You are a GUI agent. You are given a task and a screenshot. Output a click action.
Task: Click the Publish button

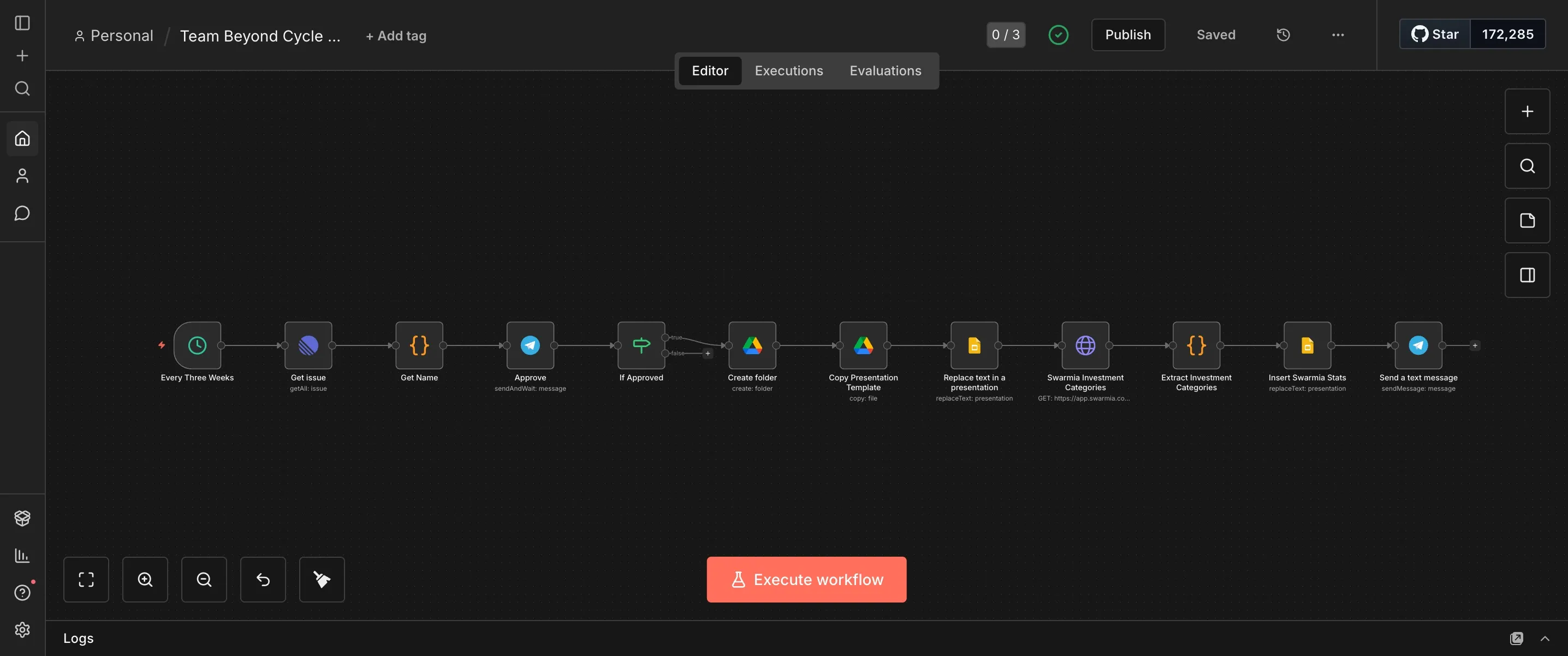(1127, 35)
